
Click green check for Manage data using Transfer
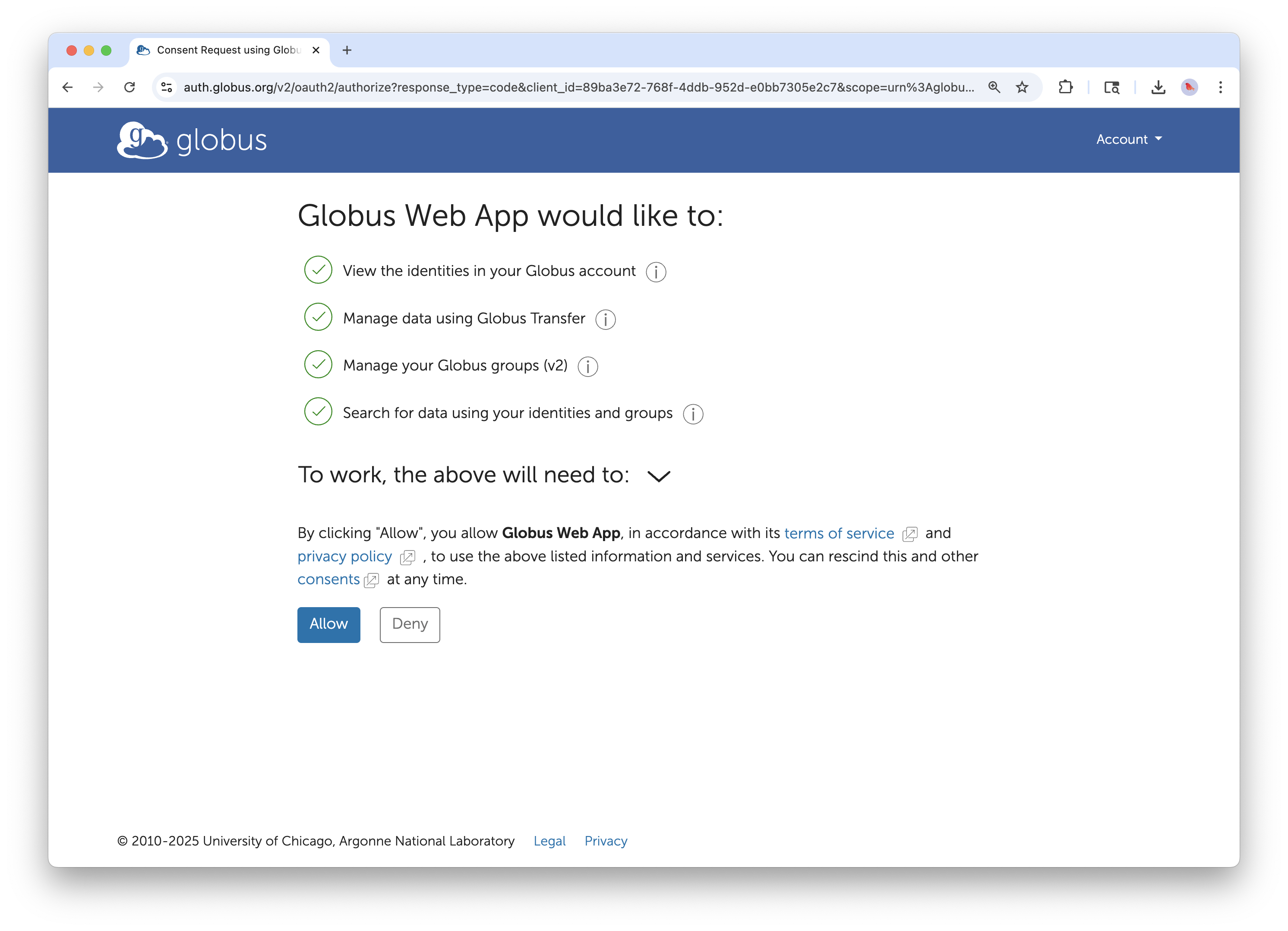pos(318,317)
